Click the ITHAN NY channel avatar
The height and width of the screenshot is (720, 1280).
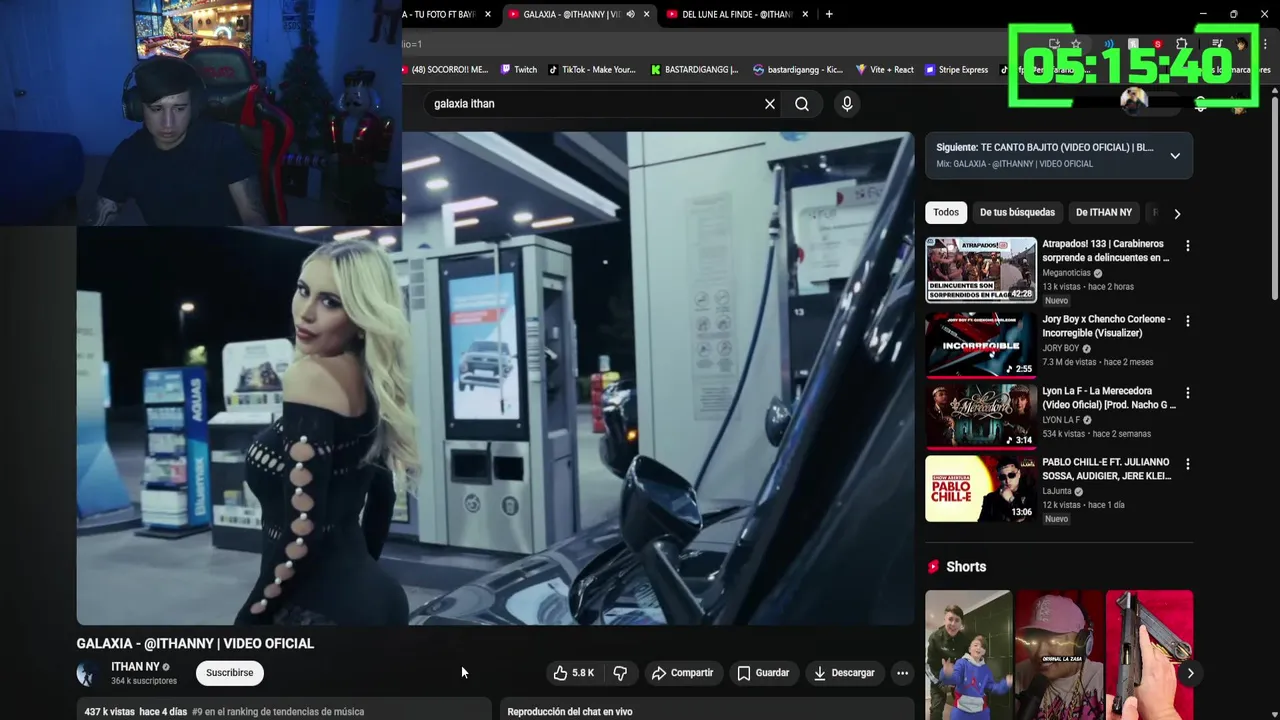tap(89, 673)
